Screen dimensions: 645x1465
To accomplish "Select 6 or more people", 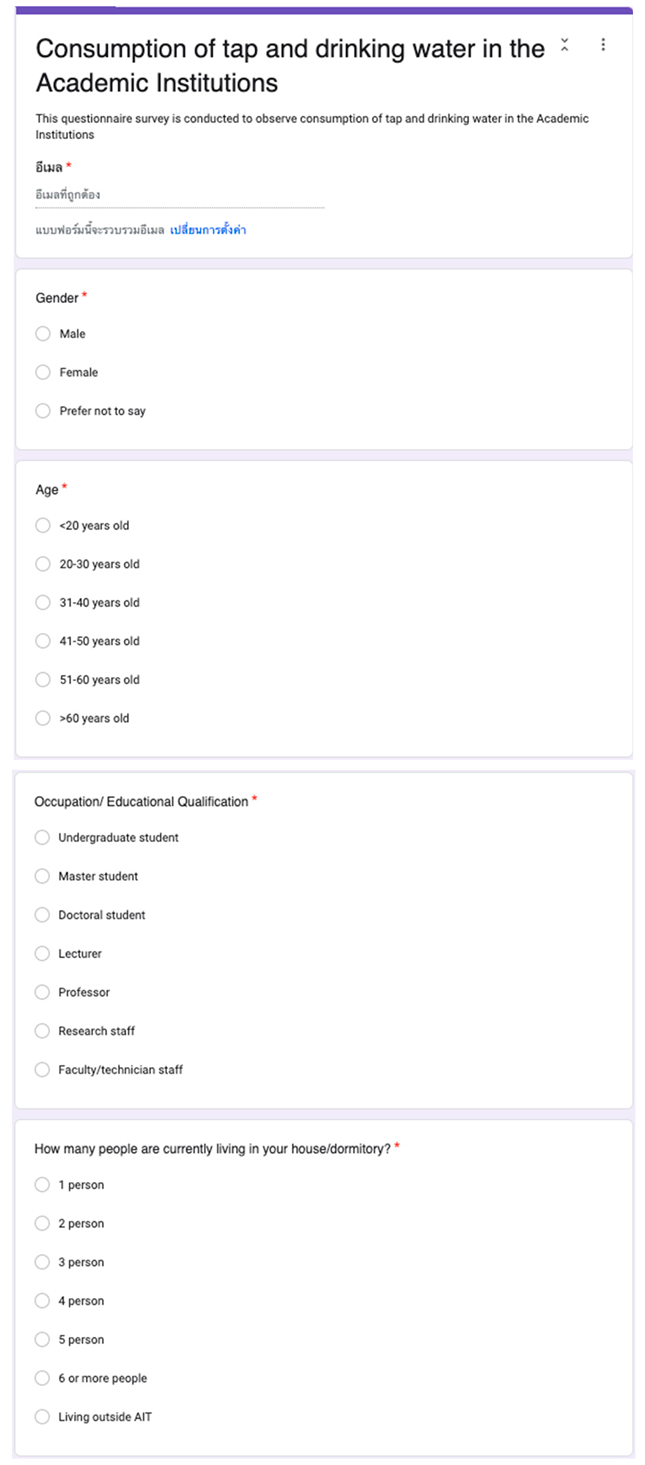I will tap(42, 1378).
